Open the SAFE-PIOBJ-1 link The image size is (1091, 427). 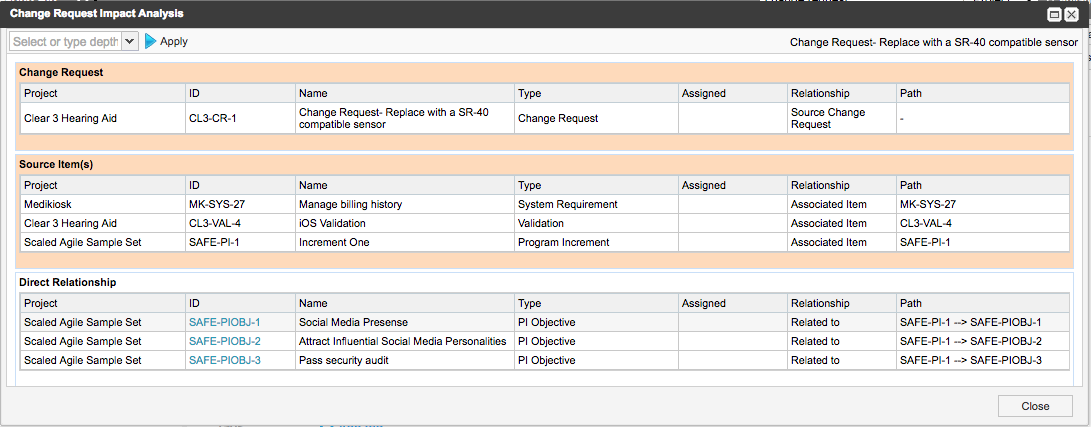224,322
